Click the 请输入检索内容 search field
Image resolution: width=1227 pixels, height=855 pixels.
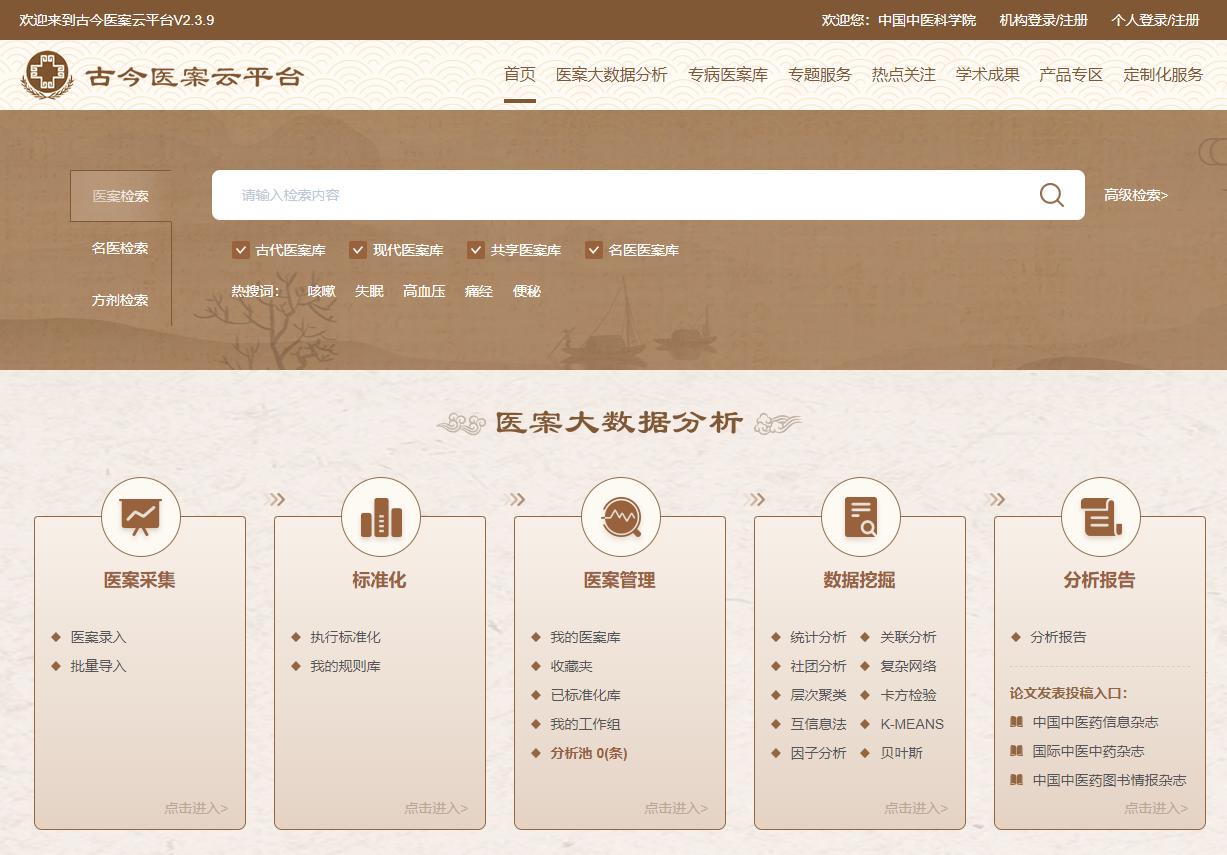coord(625,195)
